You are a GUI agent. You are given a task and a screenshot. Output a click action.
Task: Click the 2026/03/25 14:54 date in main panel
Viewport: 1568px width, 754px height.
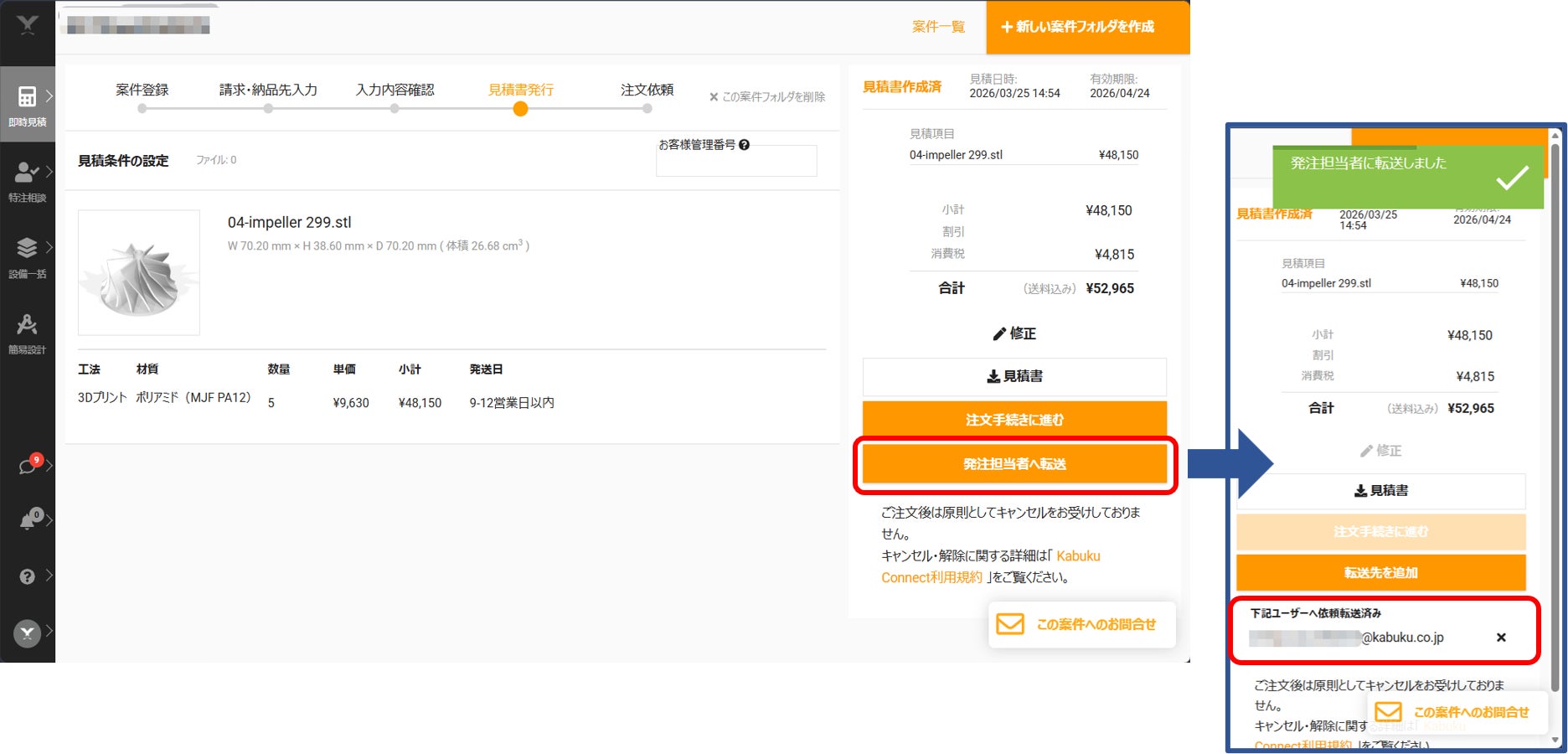(x=1014, y=94)
